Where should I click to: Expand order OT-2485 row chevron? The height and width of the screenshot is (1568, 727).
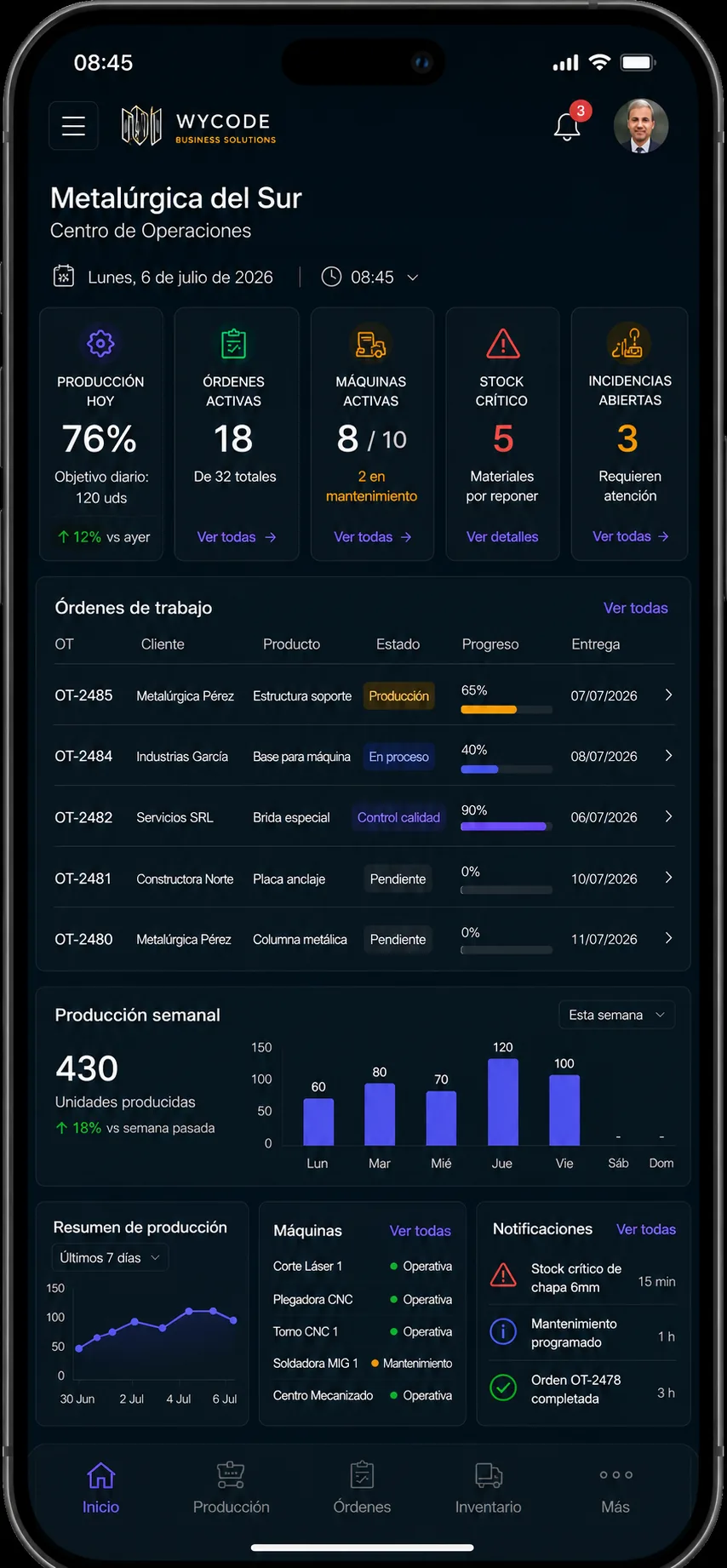pyautogui.click(x=668, y=695)
